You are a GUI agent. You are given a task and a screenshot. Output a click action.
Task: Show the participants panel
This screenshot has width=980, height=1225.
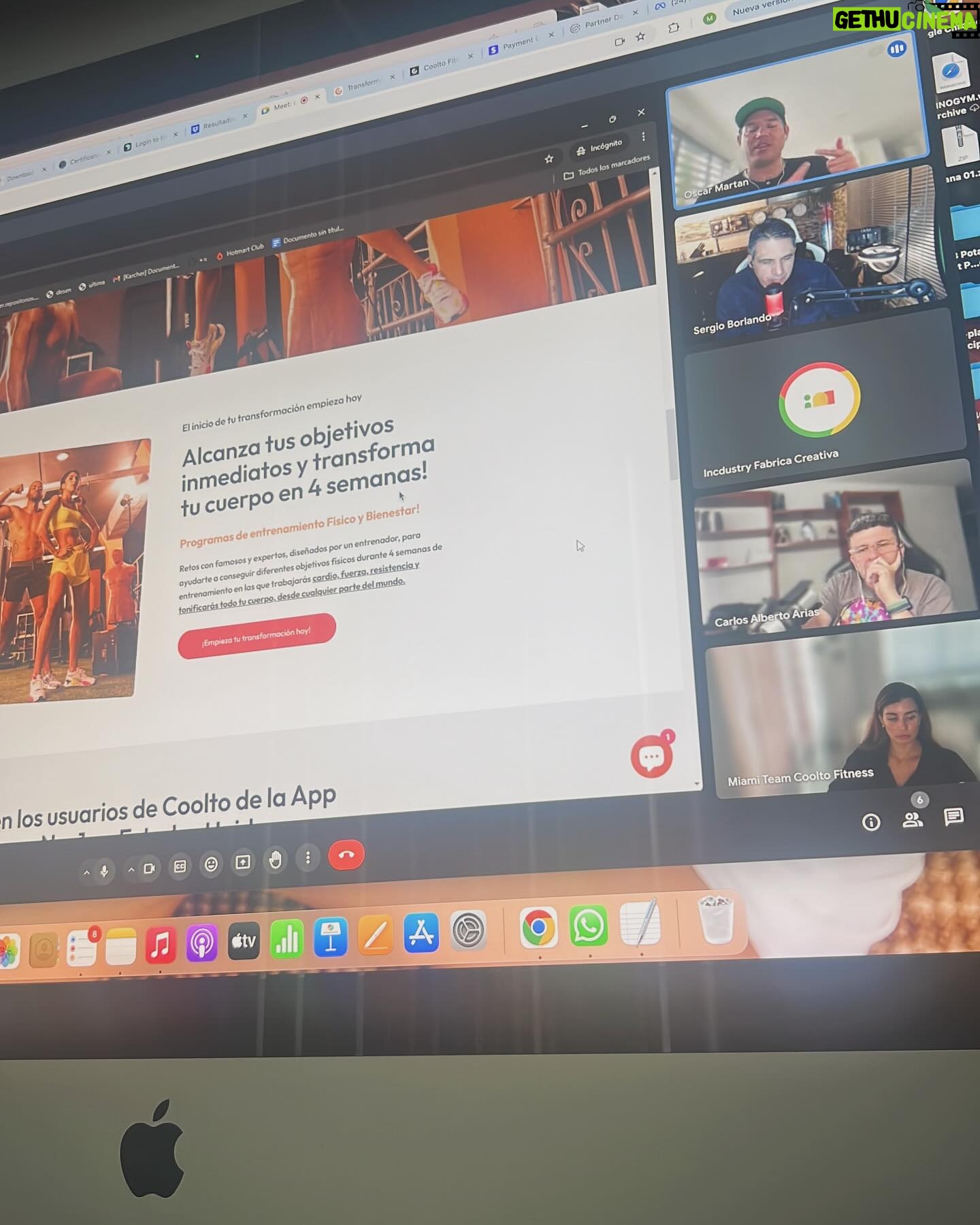[913, 819]
